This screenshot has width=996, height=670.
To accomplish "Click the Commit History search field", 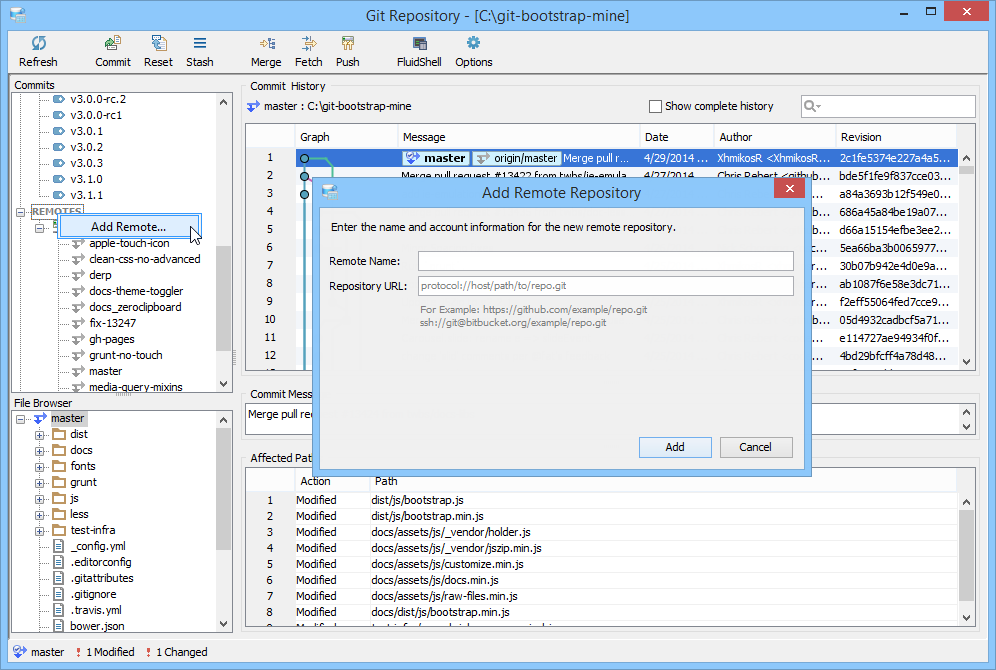I will coord(888,106).
